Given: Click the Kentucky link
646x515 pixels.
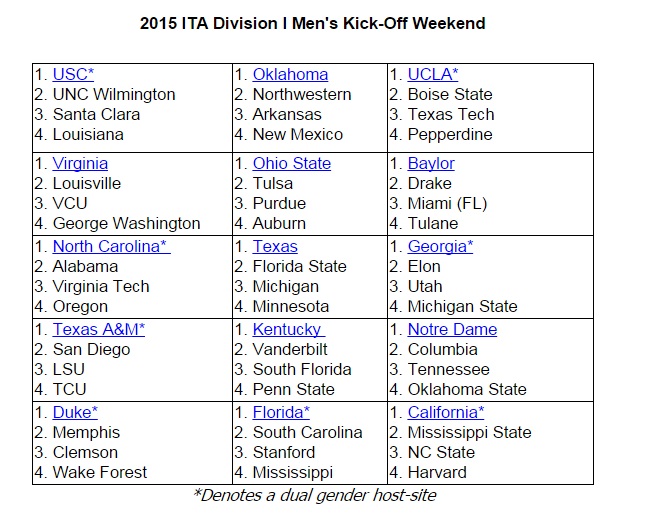Looking at the screenshot, I should coord(288,330).
